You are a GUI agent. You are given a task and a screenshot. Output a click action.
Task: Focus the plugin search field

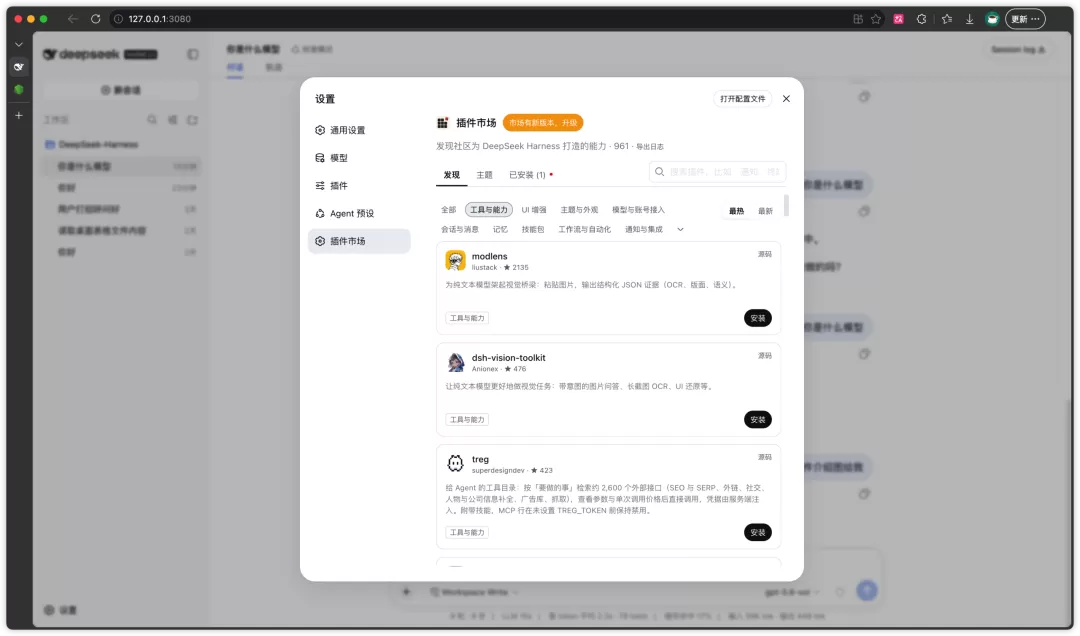click(717, 172)
